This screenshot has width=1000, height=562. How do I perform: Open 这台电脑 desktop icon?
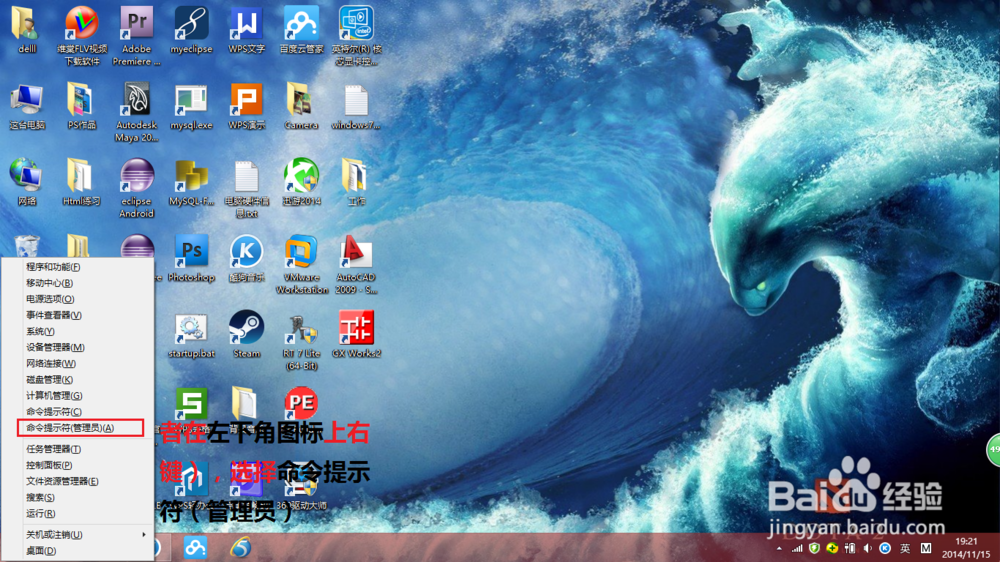point(27,106)
